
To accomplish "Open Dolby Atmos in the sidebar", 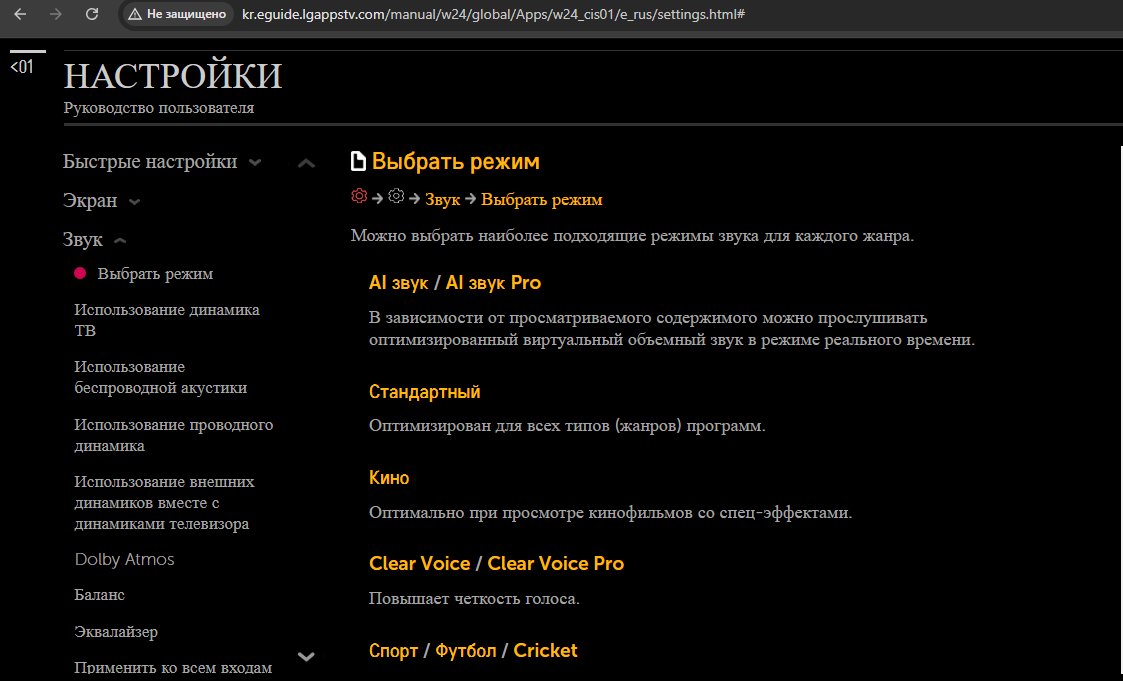I will coord(124,560).
